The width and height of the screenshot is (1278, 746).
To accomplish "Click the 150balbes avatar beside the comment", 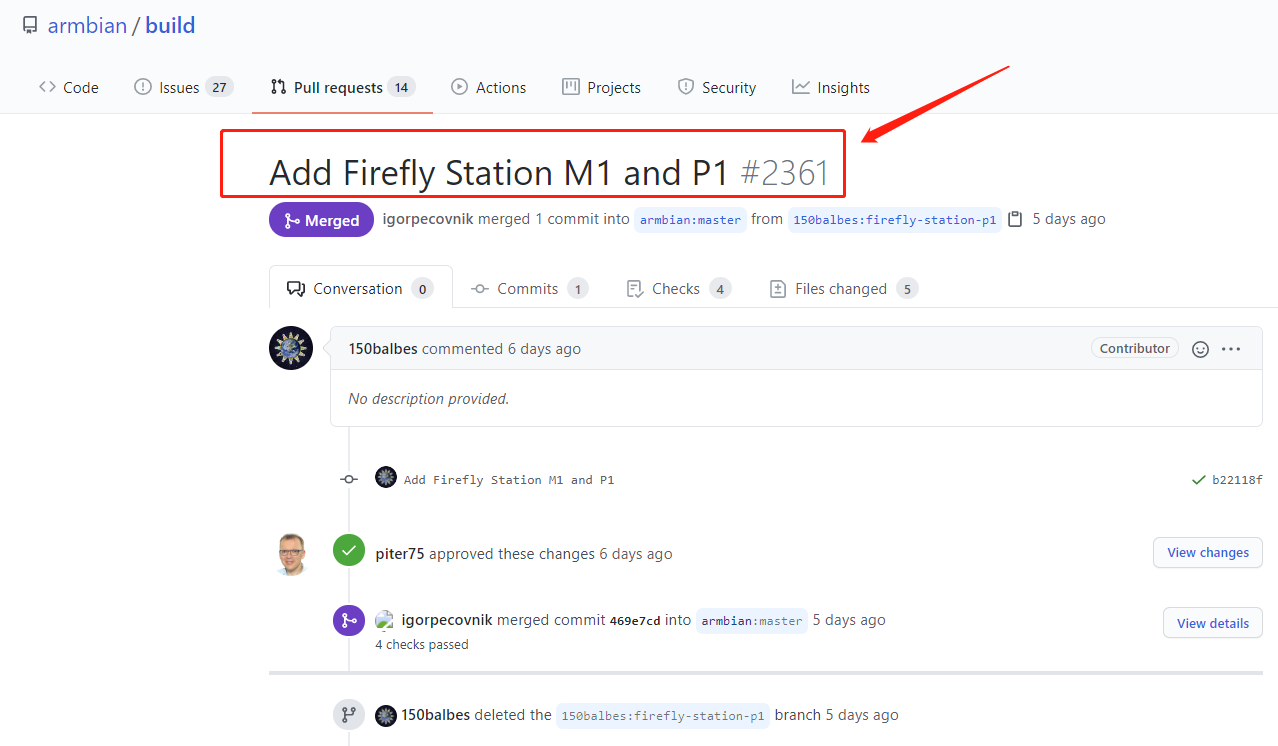I will click(291, 348).
